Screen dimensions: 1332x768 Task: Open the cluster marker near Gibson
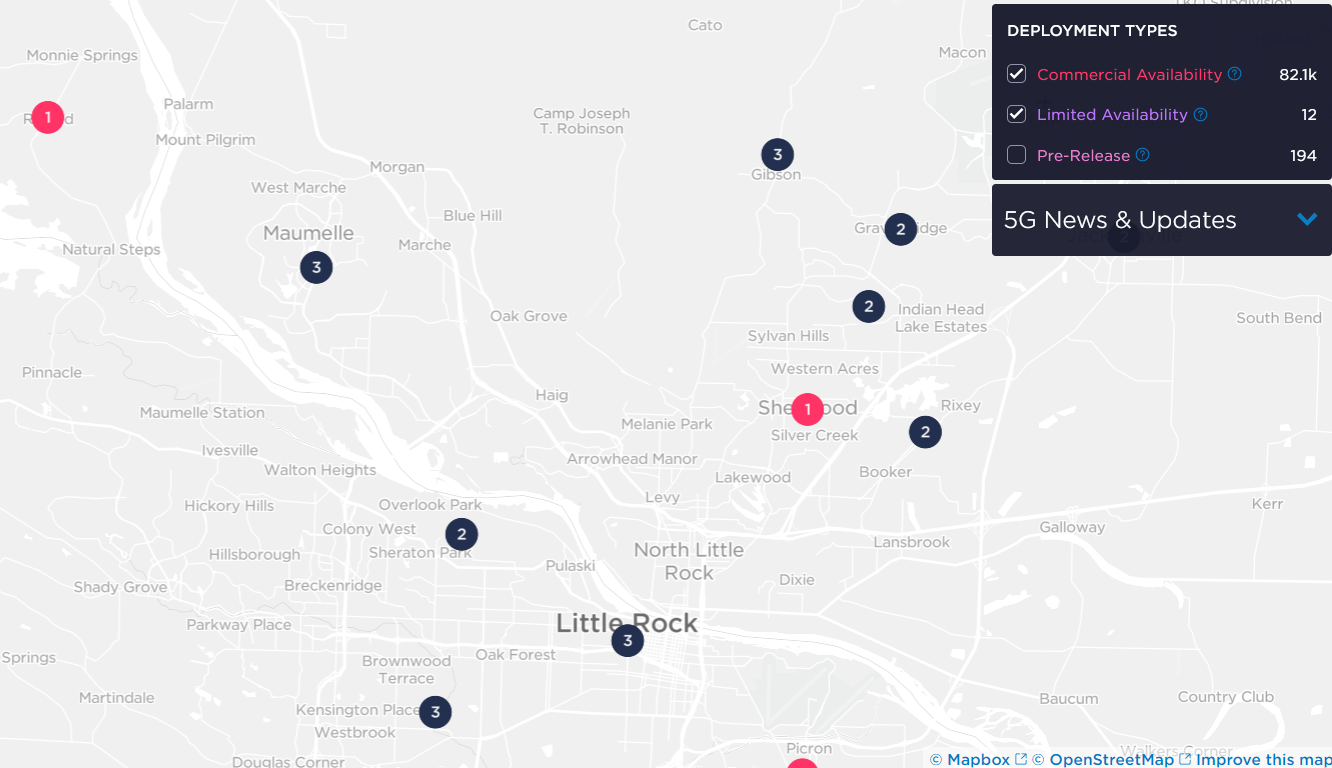(777, 154)
